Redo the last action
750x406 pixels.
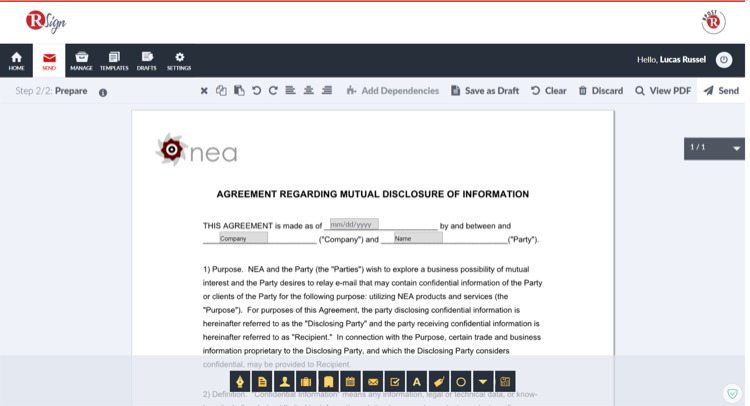click(x=273, y=90)
